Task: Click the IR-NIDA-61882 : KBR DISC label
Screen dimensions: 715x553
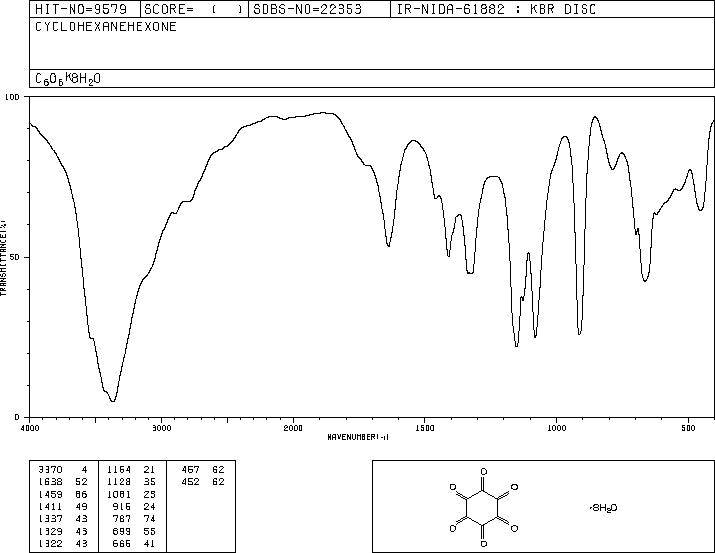Action: pyautogui.click(x=496, y=9)
